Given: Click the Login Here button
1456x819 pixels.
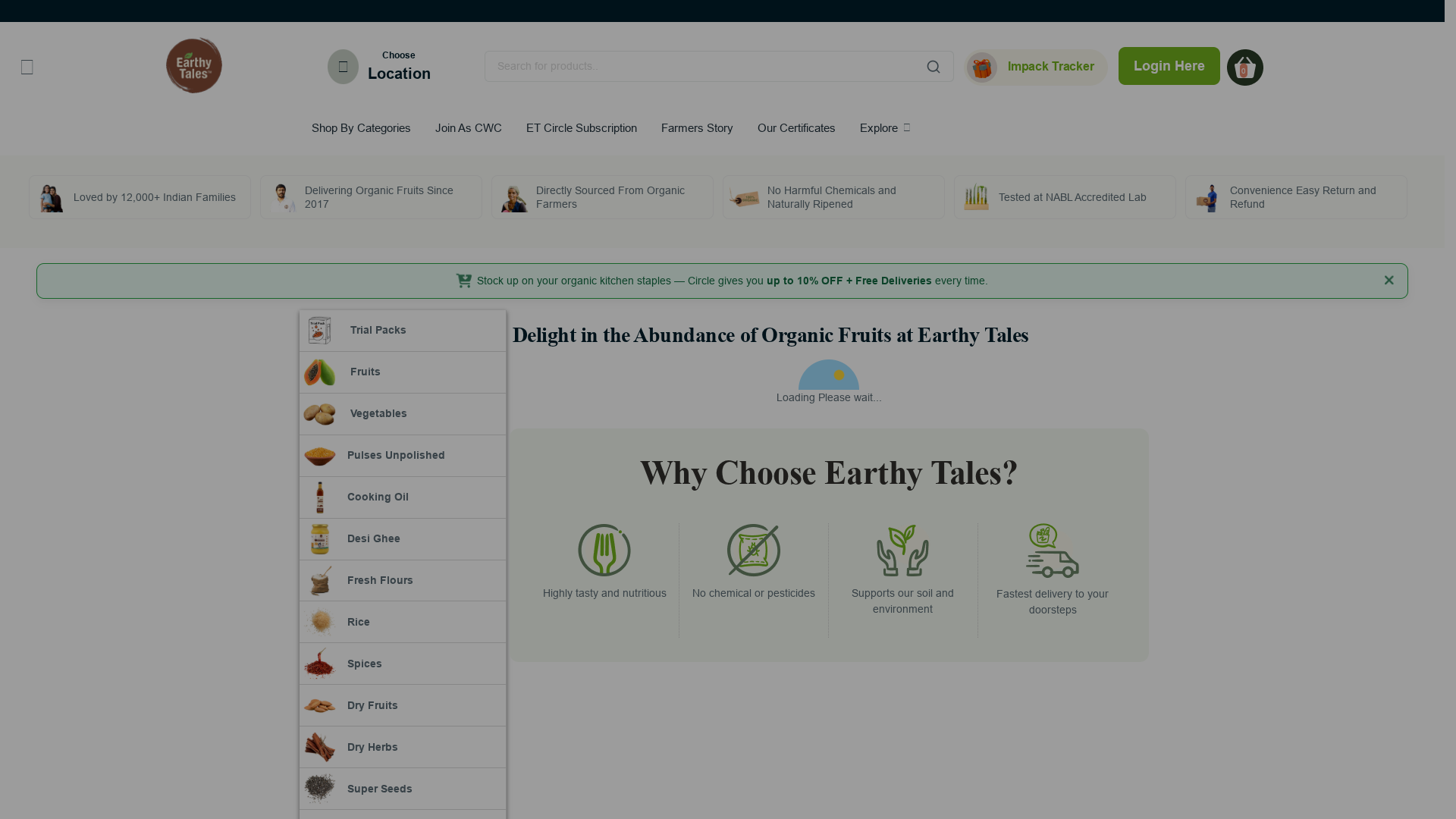Looking at the screenshot, I should click(x=1169, y=66).
